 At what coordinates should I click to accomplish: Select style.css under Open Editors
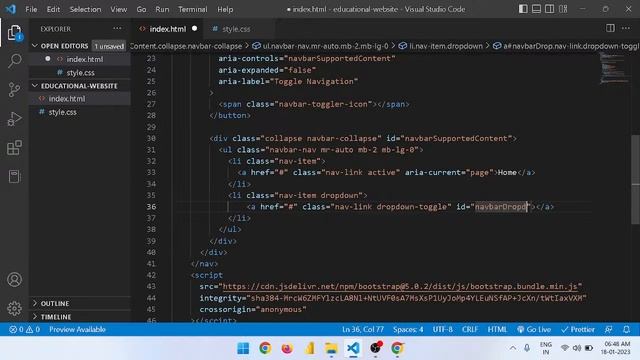[x=80, y=73]
